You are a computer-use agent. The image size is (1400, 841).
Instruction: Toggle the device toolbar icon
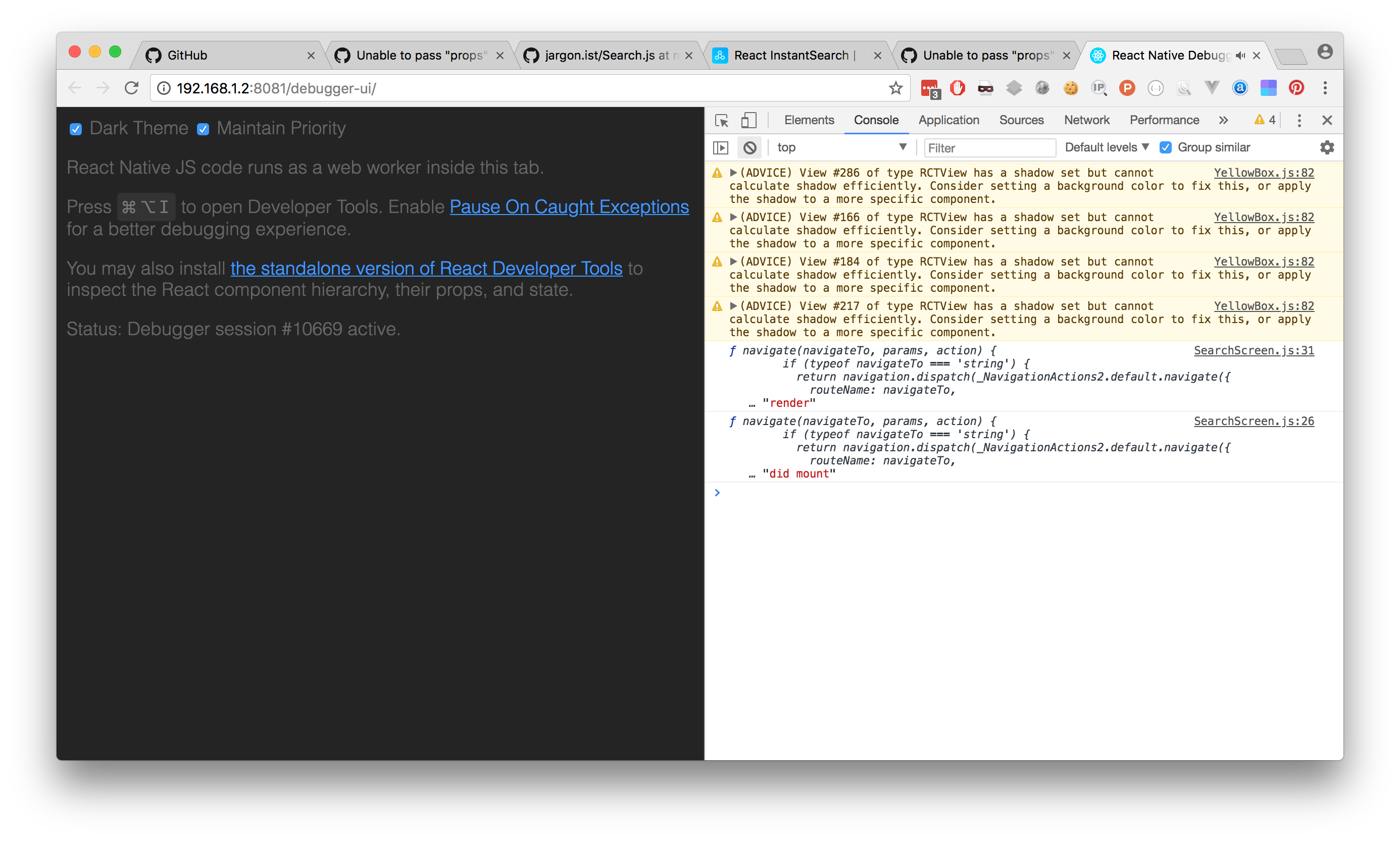(x=749, y=120)
